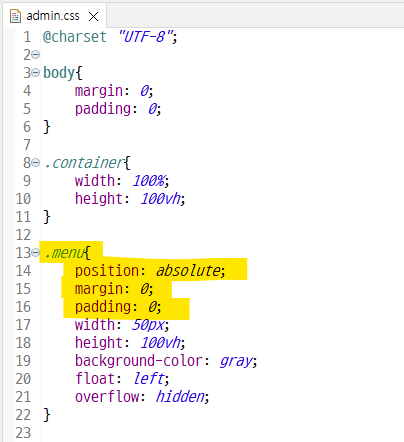Click the margin property on line 15
This screenshot has height=442, width=404.
point(99,289)
